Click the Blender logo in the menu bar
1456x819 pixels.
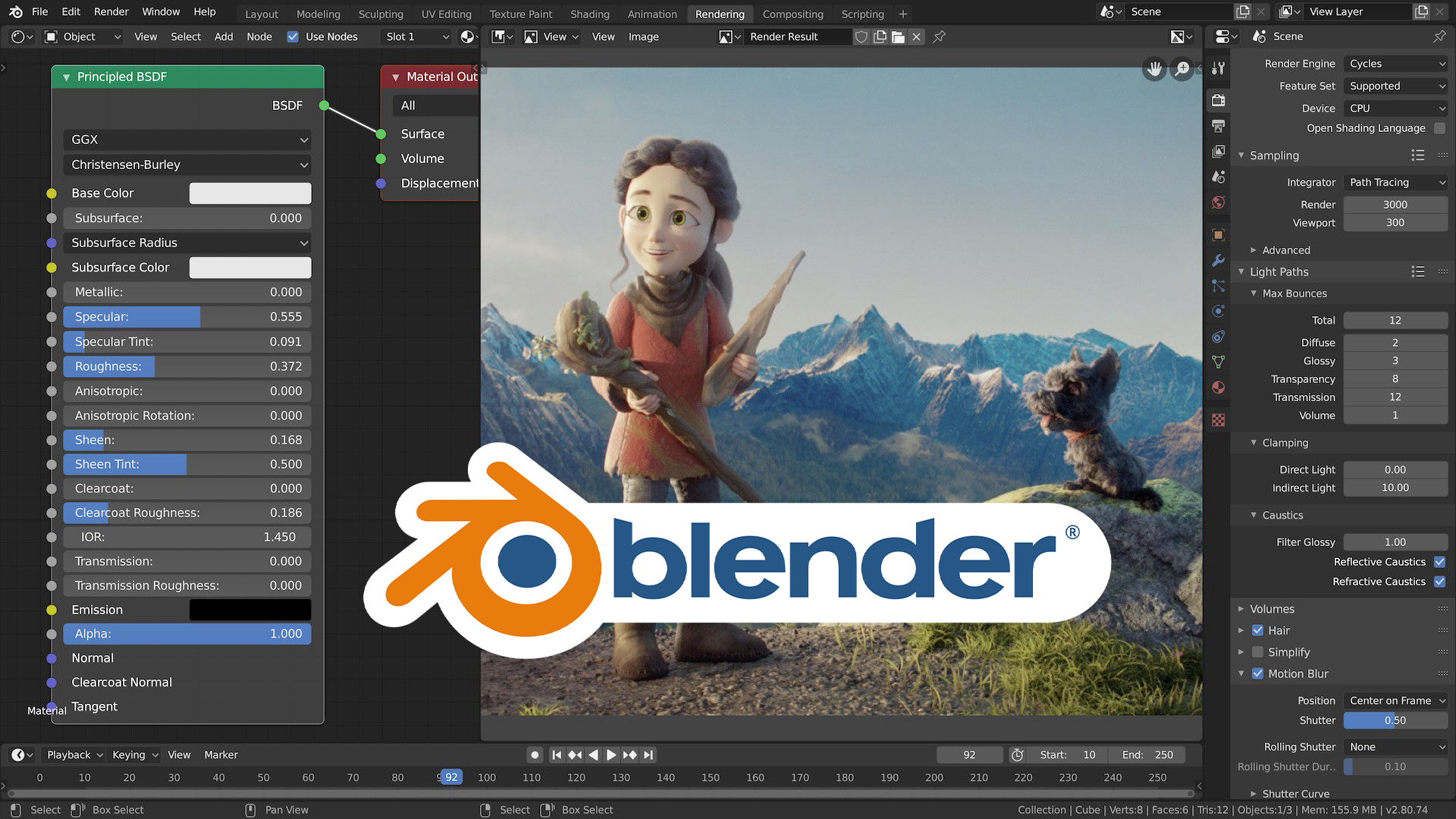[16, 12]
